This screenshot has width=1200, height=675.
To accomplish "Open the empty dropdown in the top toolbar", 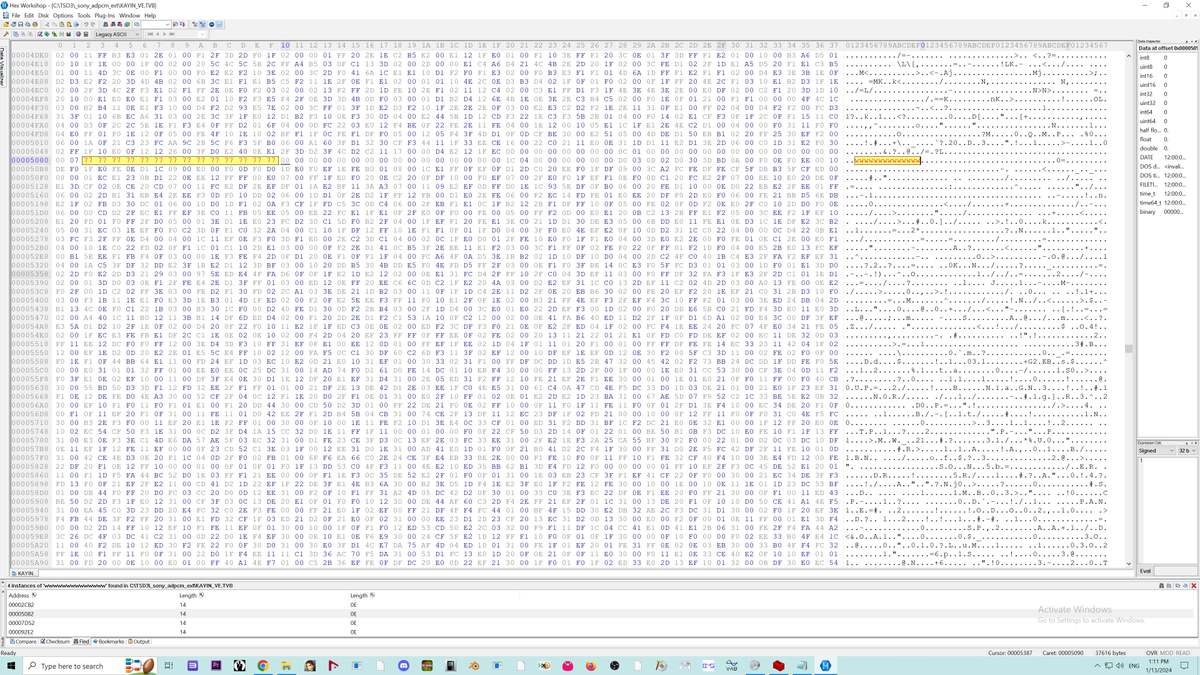I will click(156, 24).
